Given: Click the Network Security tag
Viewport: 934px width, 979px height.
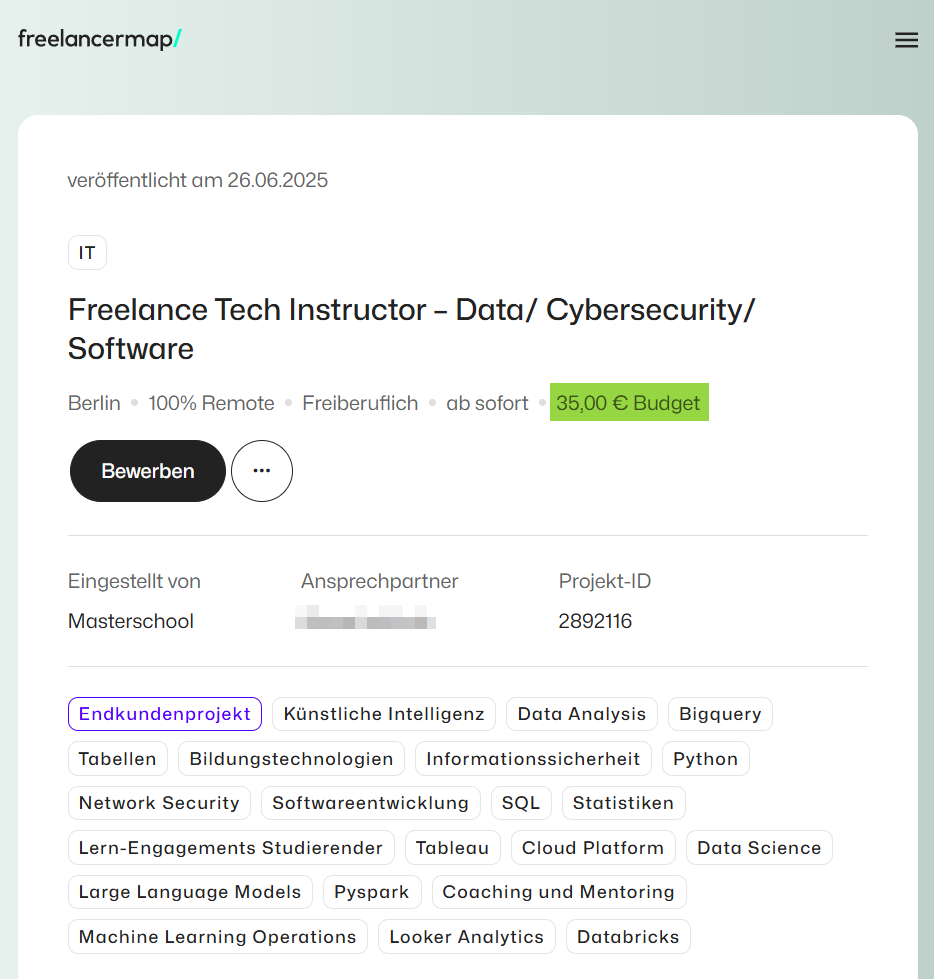Looking at the screenshot, I should tap(159, 803).
